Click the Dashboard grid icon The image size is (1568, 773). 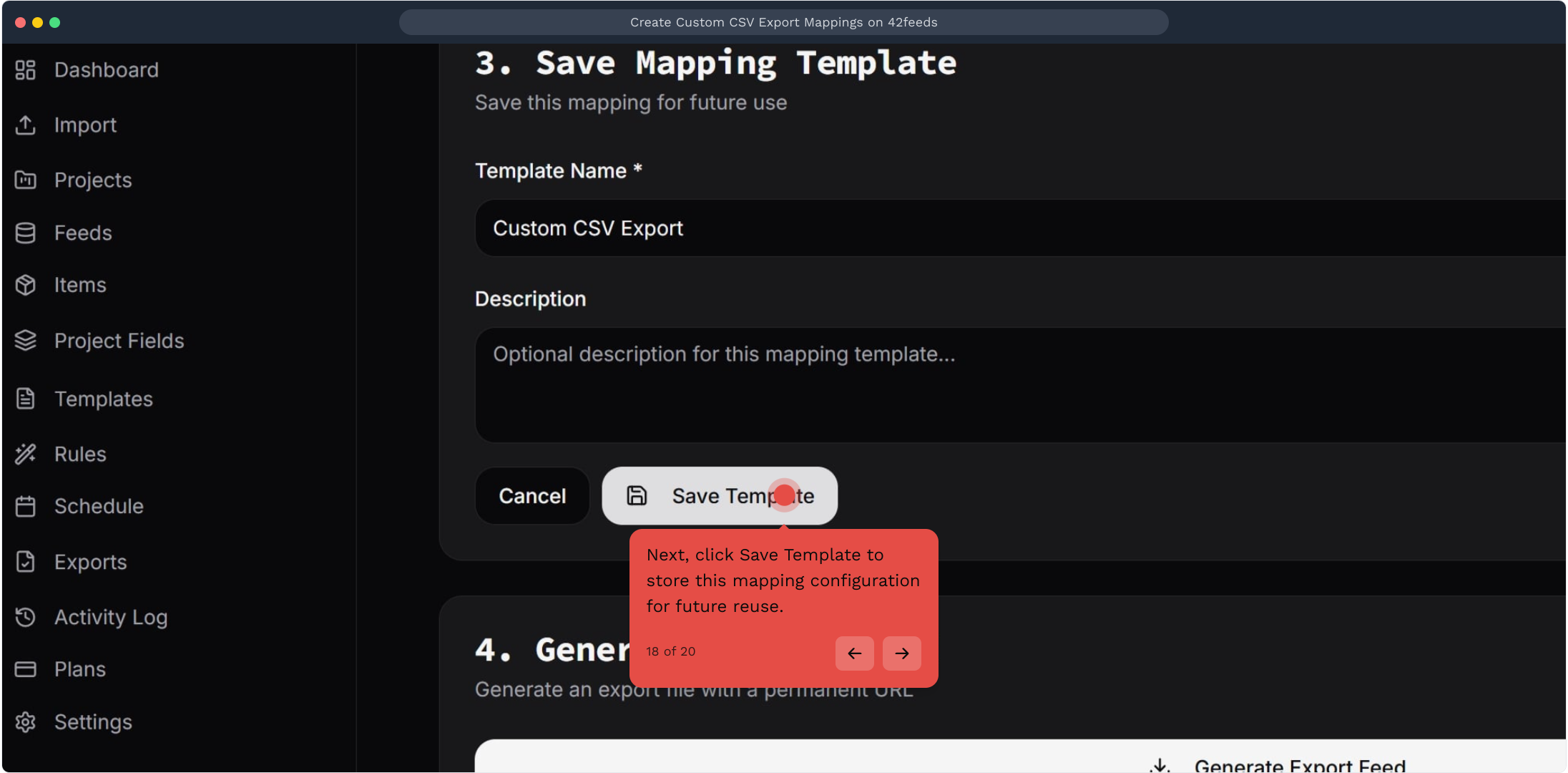click(x=26, y=69)
